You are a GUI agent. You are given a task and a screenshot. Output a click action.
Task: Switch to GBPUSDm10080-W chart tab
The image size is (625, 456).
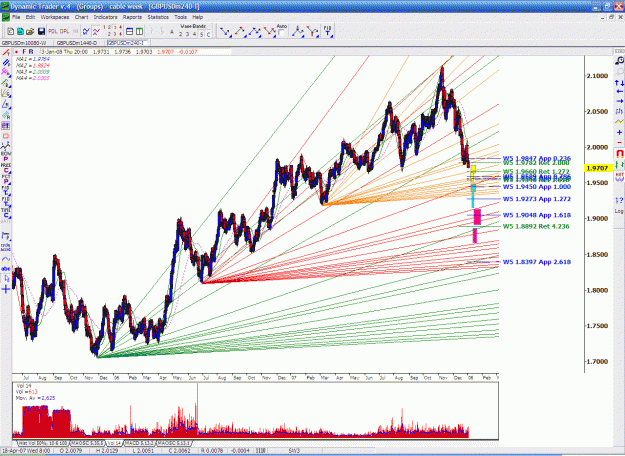[24, 43]
